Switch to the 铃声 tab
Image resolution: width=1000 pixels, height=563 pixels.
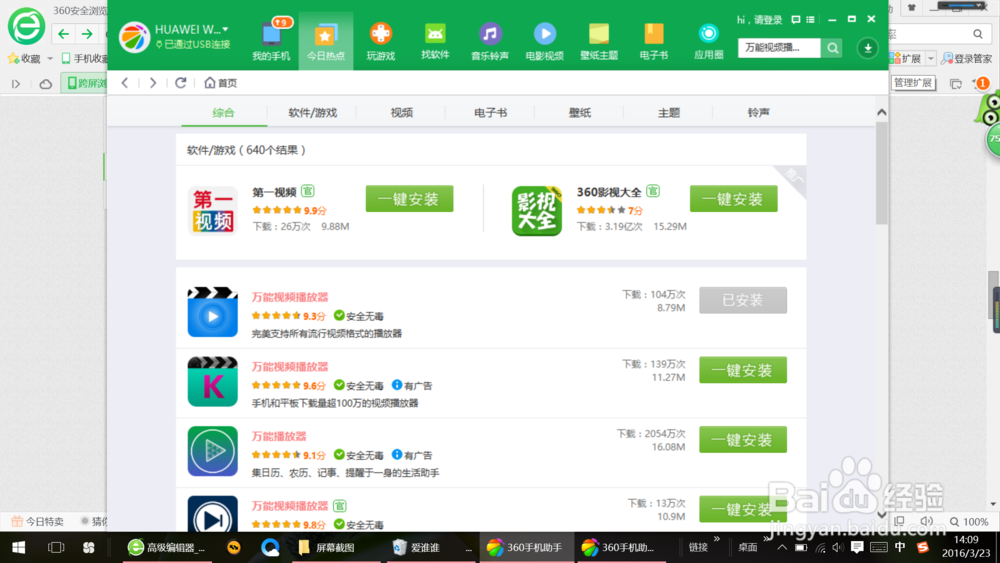758,113
